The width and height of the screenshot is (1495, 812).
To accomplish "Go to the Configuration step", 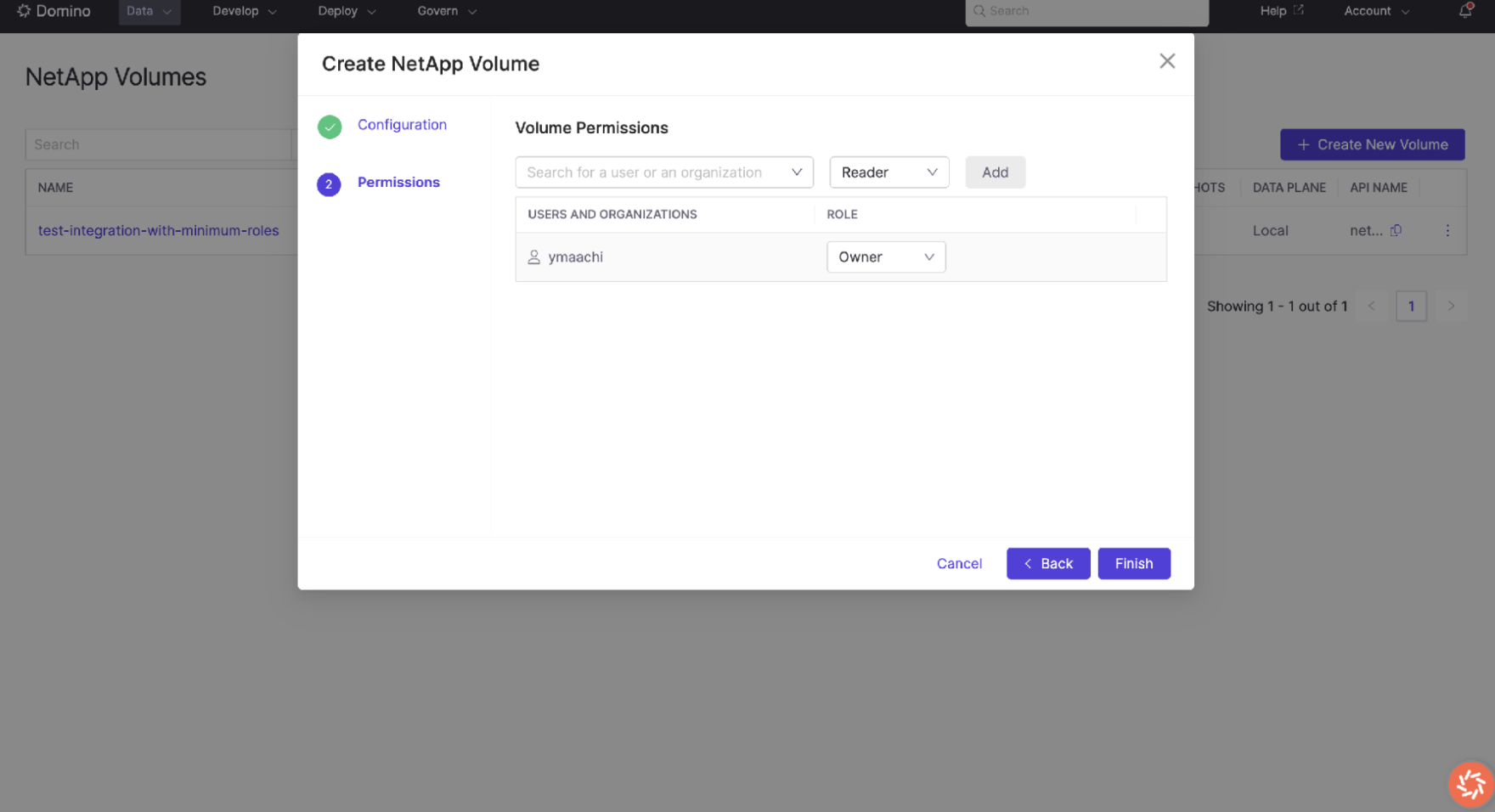I will pyautogui.click(x=402, y=125).
